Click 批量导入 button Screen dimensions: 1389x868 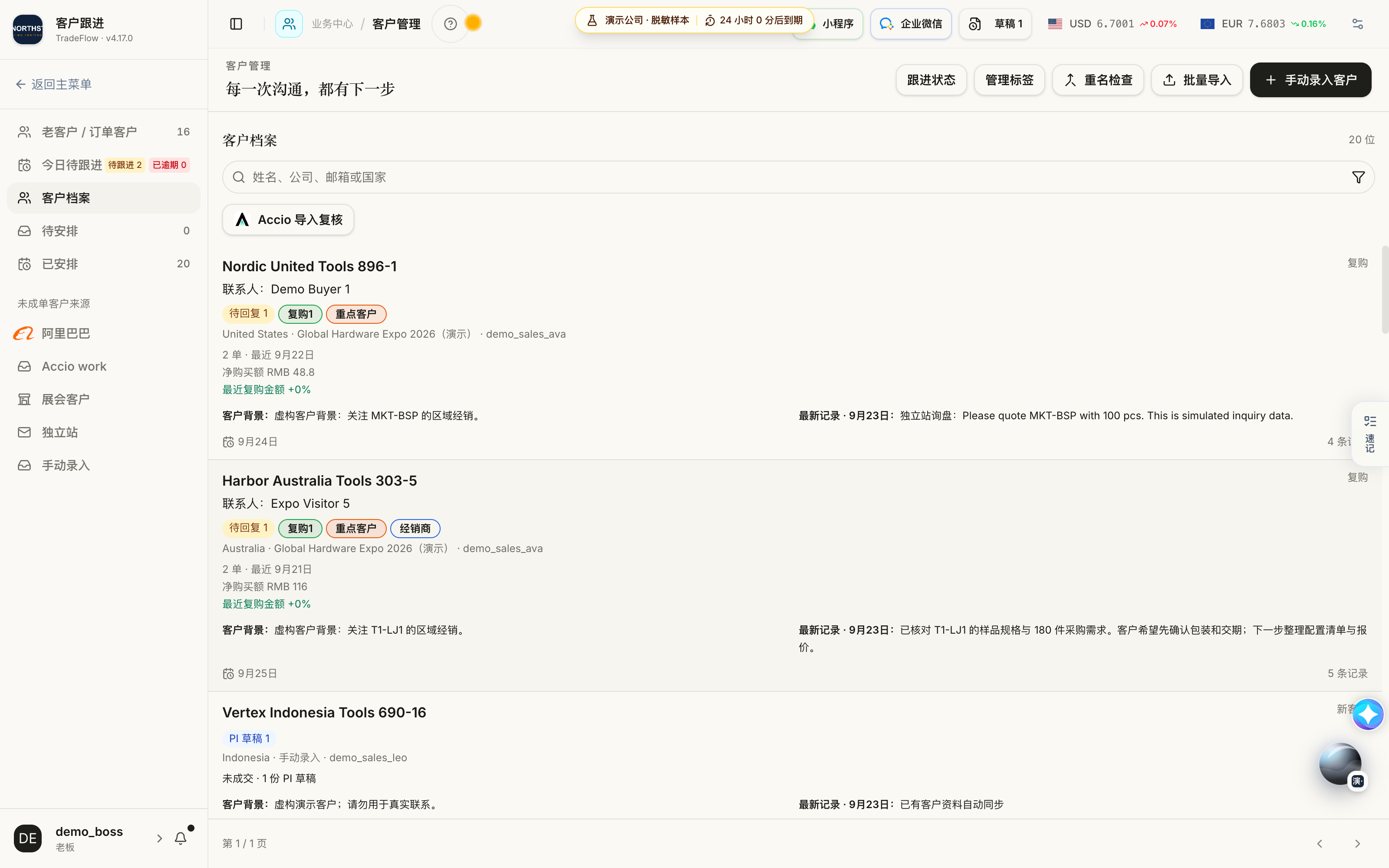[x=1197, y=80]
